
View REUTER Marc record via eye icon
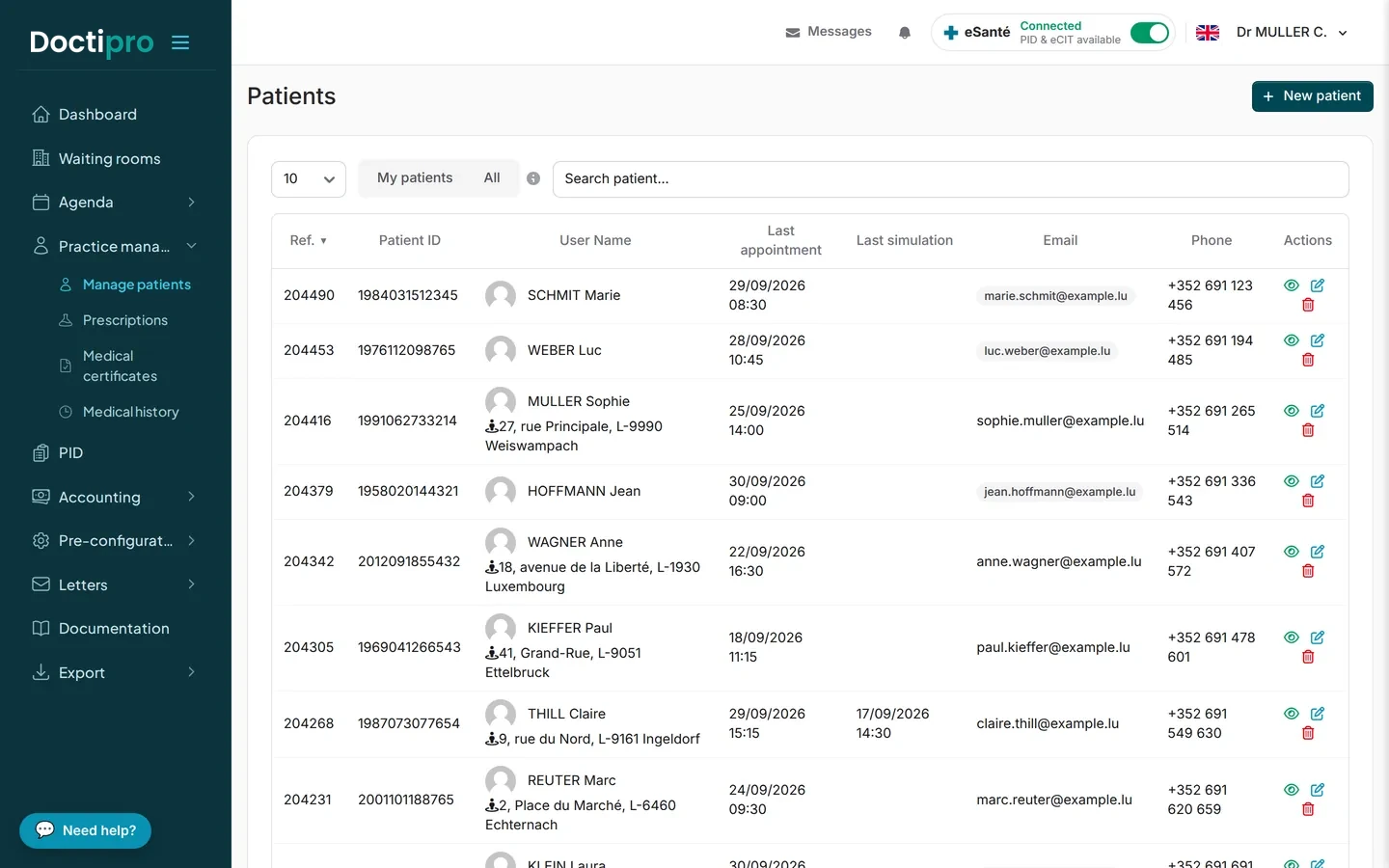point(1292,790)
